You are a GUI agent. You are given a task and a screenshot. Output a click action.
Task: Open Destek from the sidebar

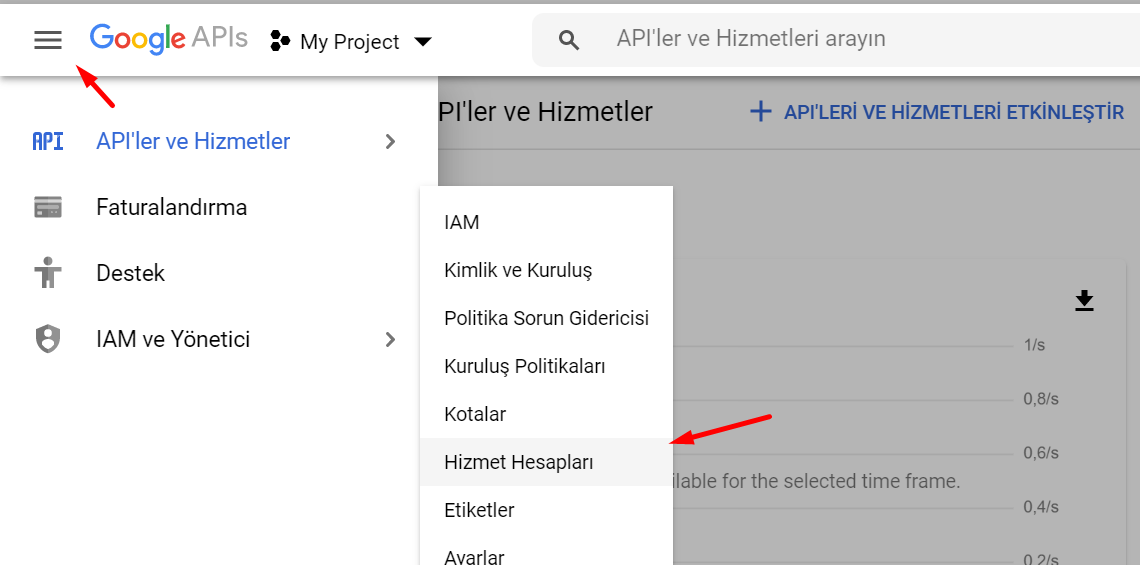[131, 273]
